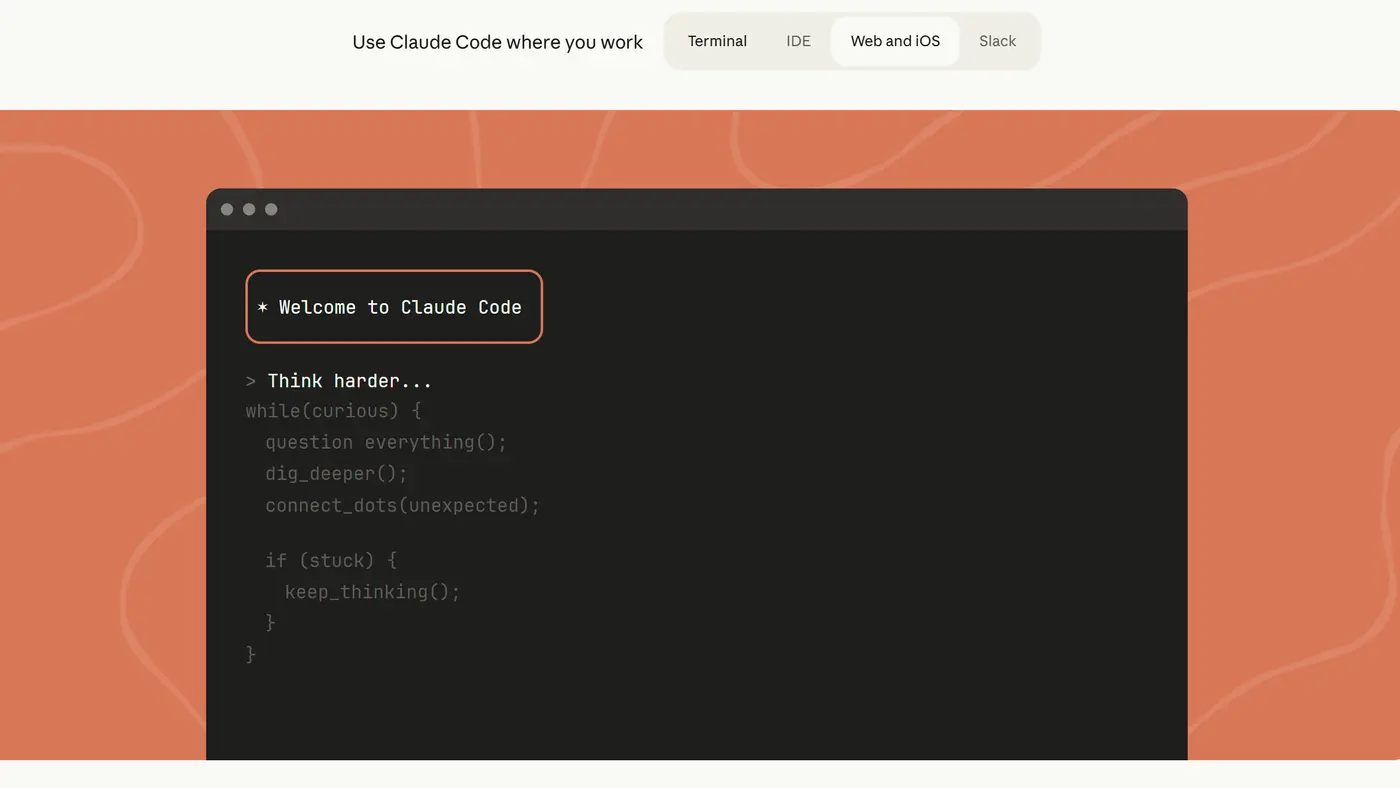Image resolution: width=1400 pixels, height=788 pixels.
Task: Click the 'connect_dots(unexpected);' line
Action: tap(402, 505)
